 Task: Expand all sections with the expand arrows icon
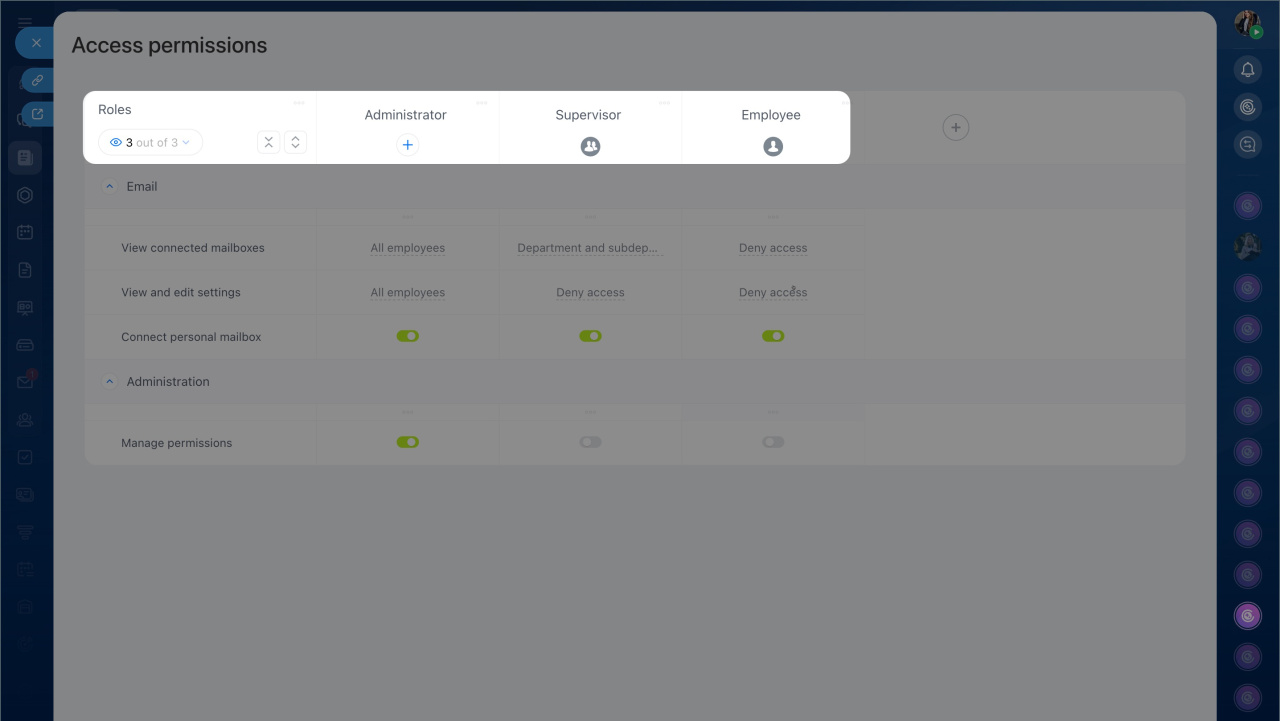(295, 142)
